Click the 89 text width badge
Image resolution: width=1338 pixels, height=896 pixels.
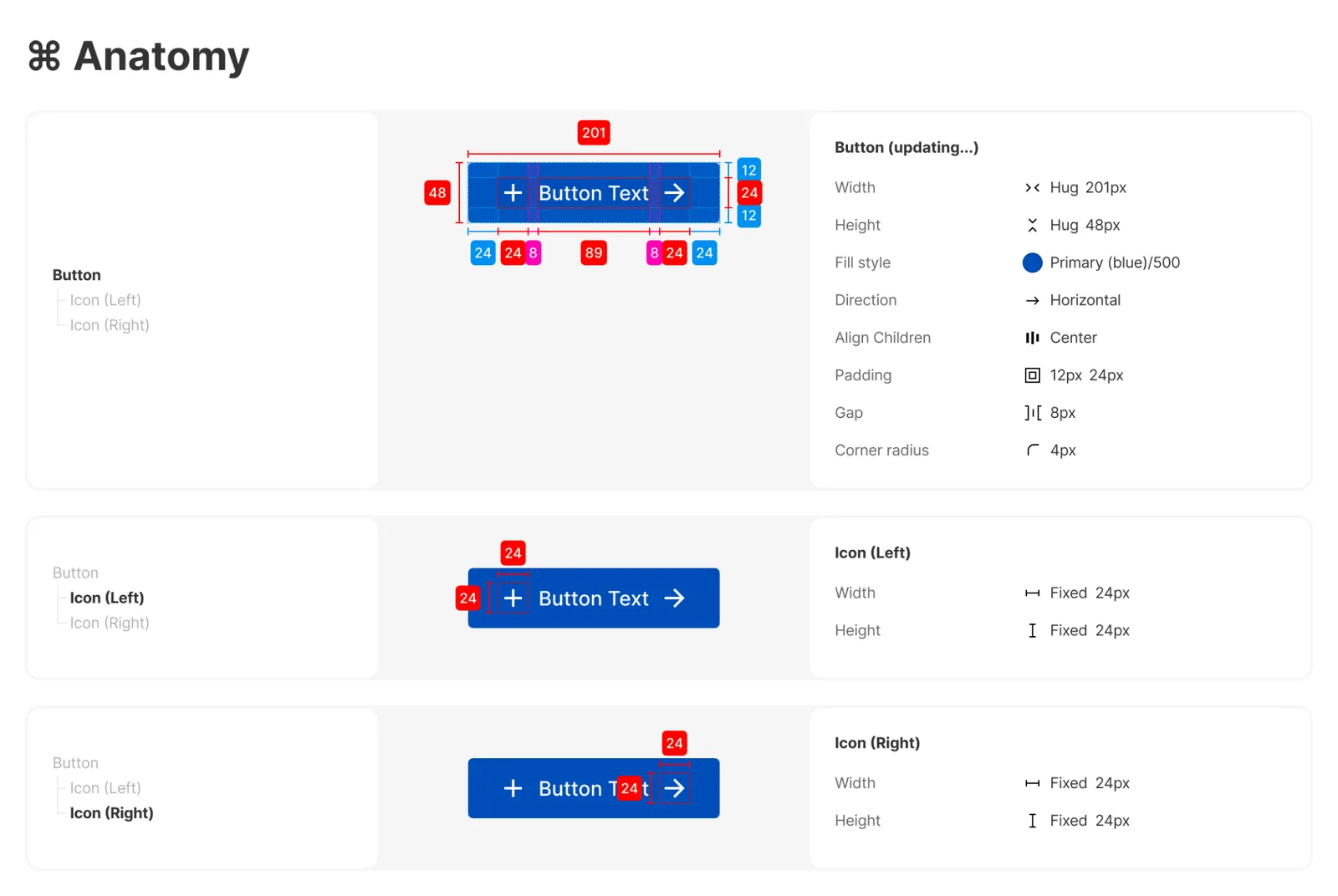pyautogui.click(x=594, y=253)
